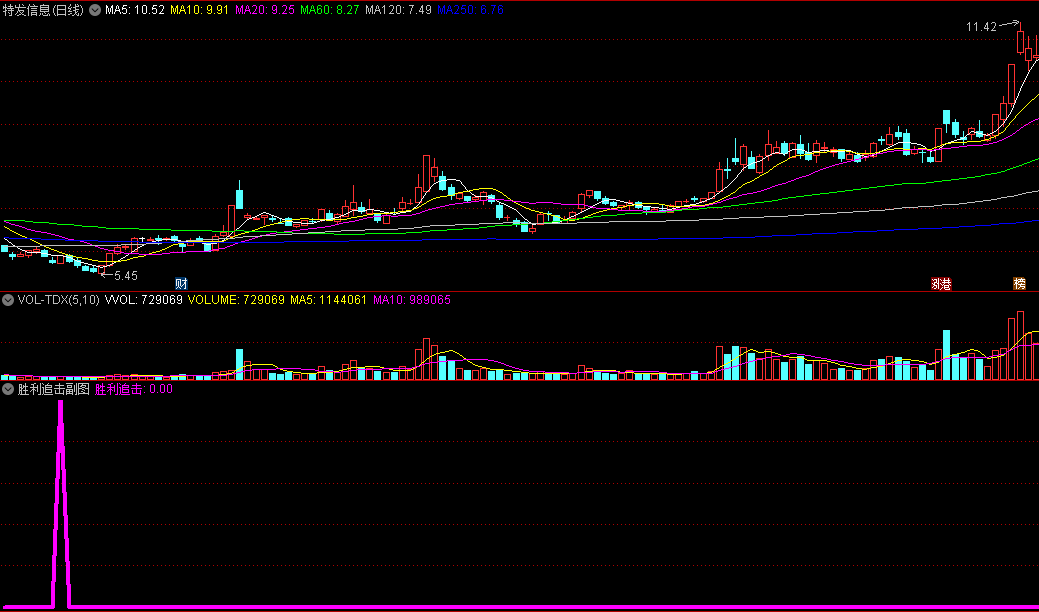Click the volume MA5: 1144061 label
Viewport: 1039px width, 612px height.
pos(329,300)
